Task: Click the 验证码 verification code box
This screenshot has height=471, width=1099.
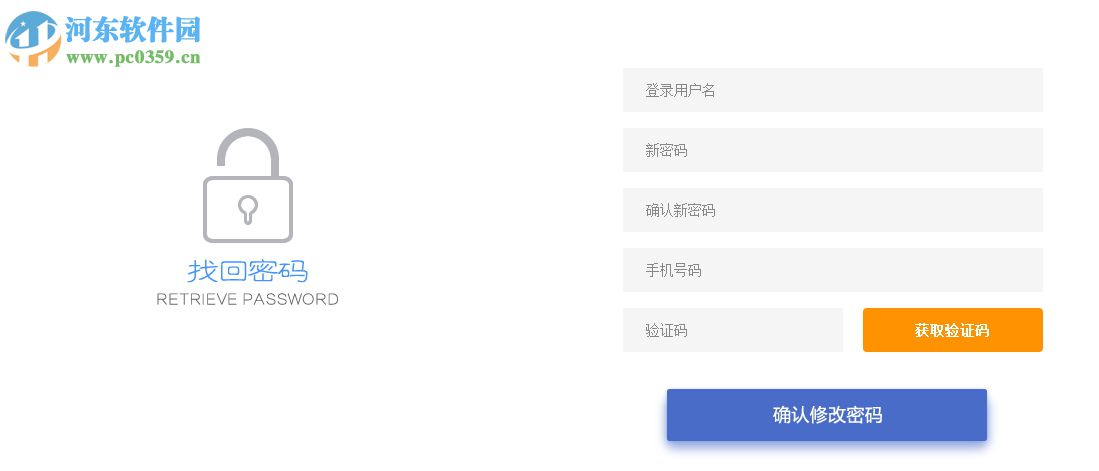Action: click(732, 330)
